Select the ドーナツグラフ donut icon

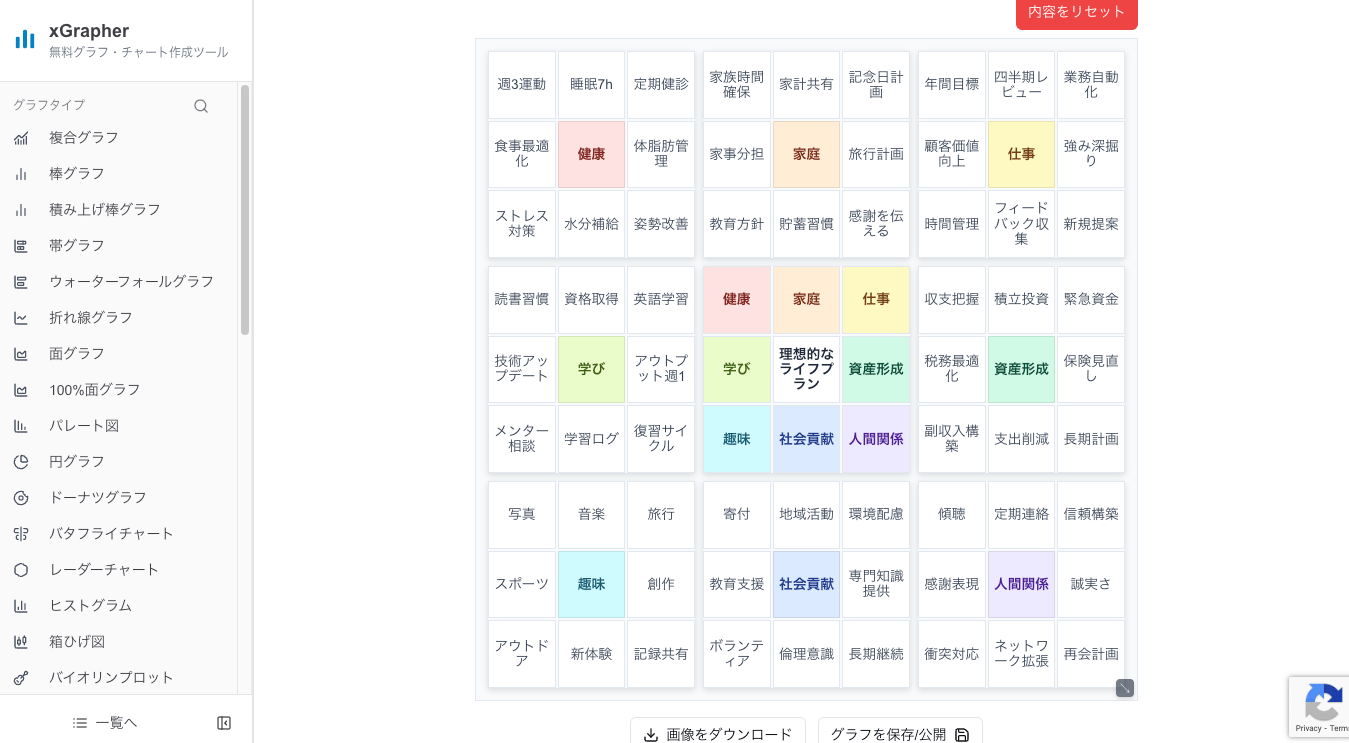21,498
